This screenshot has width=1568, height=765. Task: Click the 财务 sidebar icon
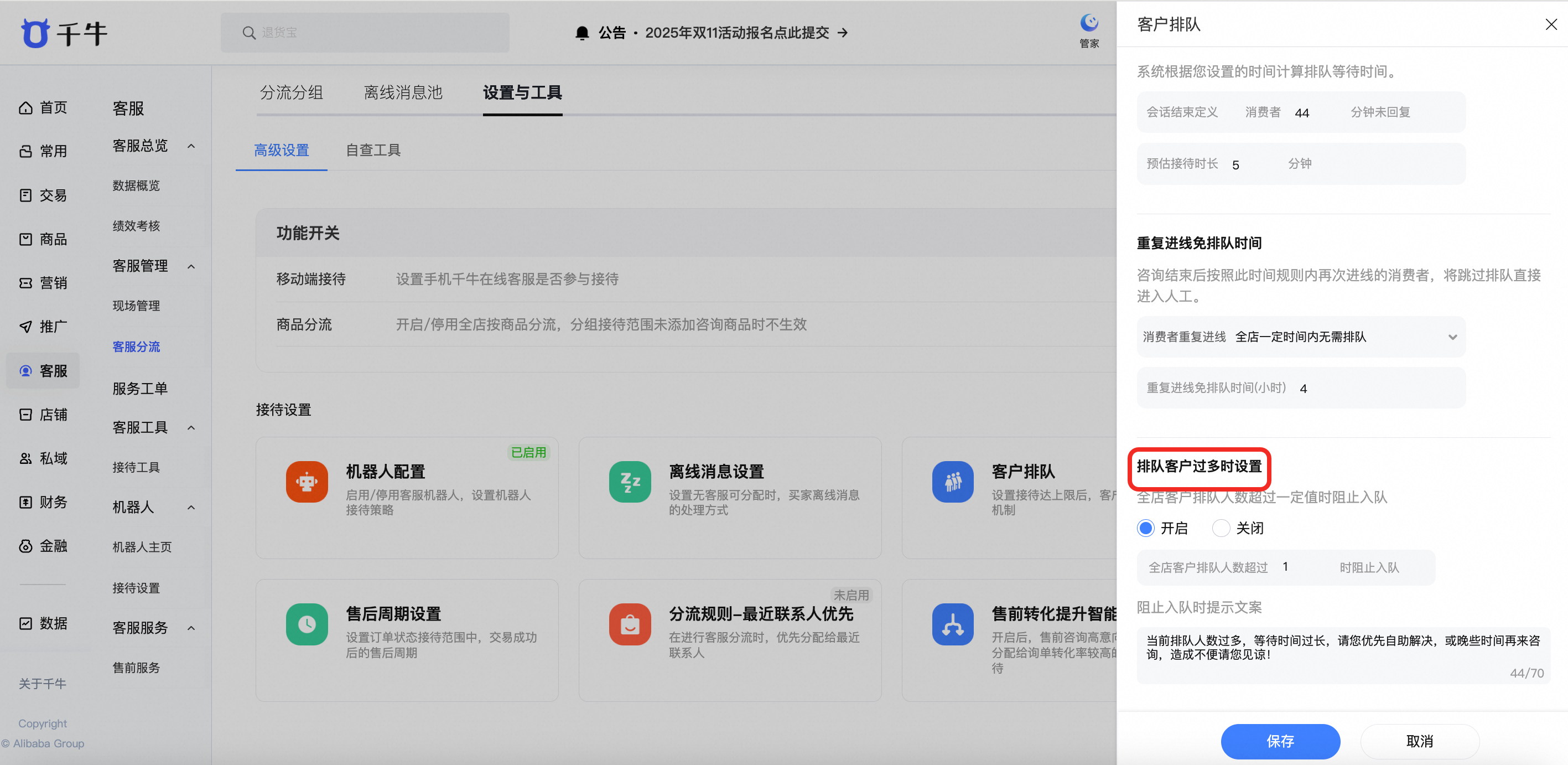click(x=25, y=502)
